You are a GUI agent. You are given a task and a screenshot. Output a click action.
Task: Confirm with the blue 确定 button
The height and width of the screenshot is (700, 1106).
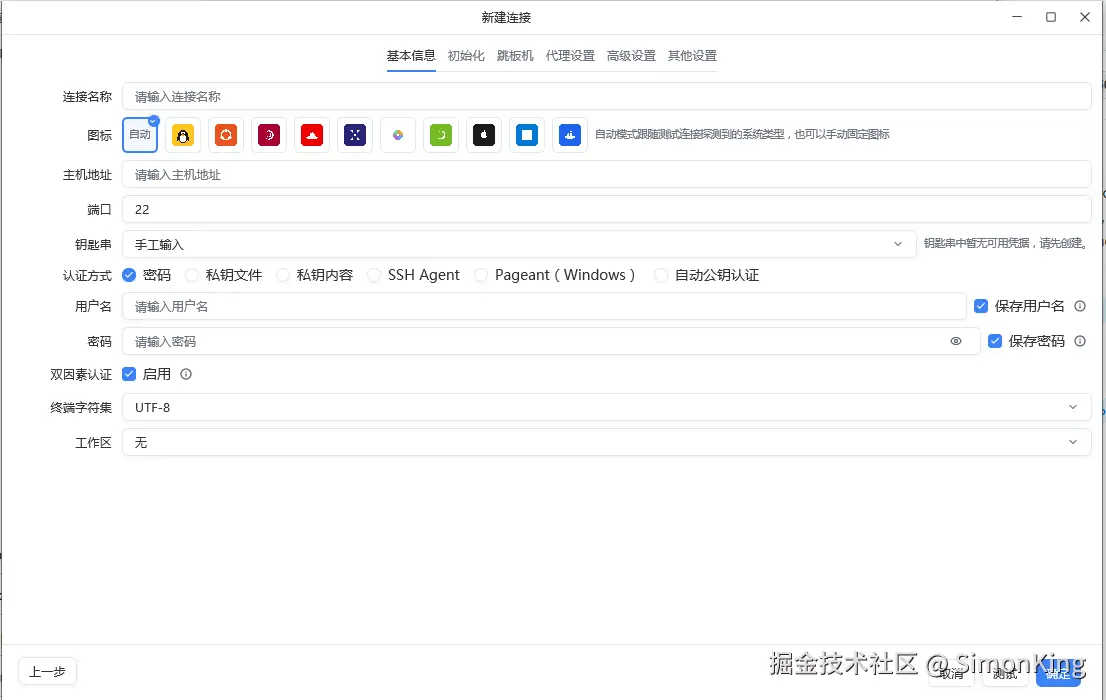[1058, 675]
